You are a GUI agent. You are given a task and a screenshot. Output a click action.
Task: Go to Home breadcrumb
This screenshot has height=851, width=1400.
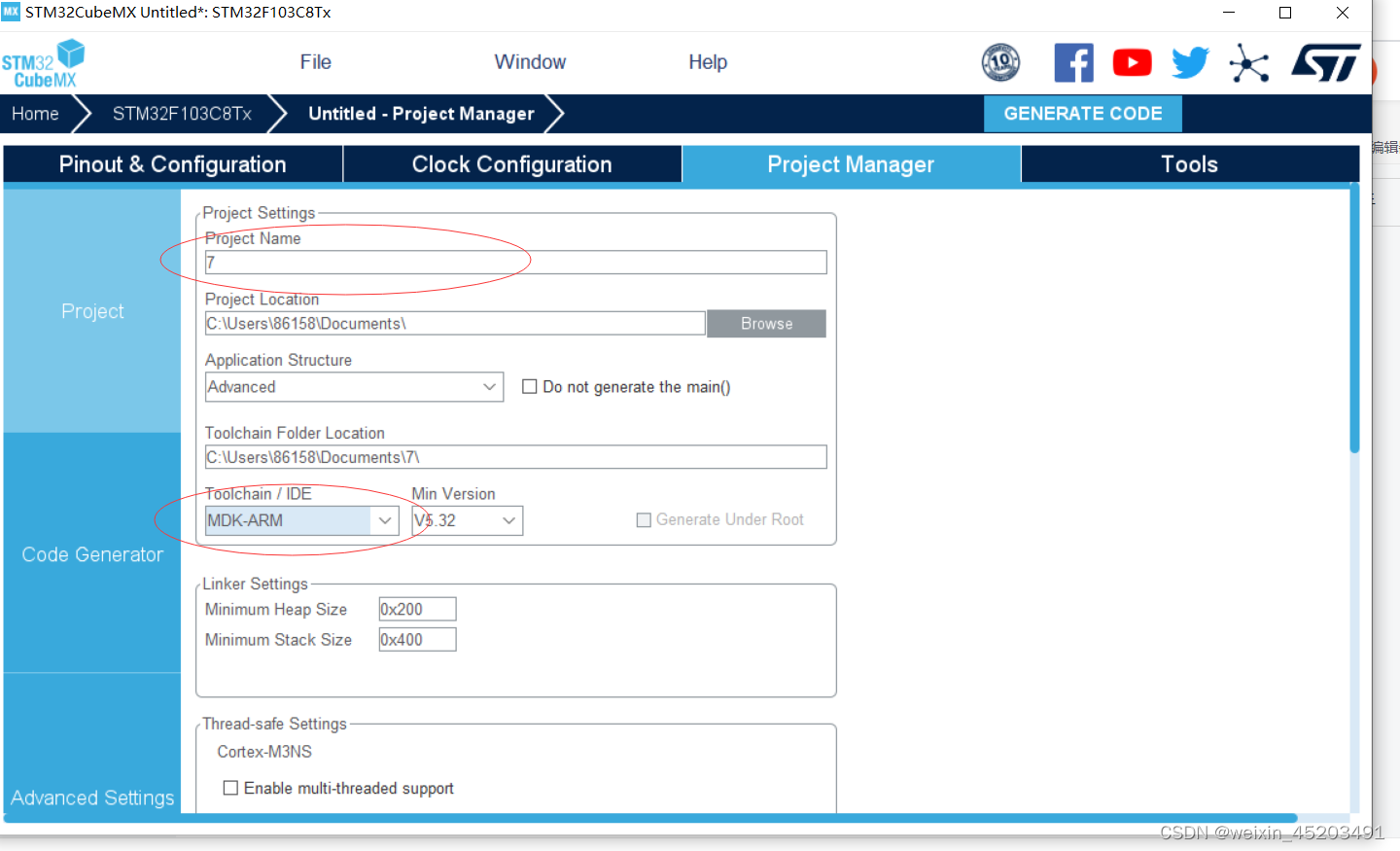35,114
